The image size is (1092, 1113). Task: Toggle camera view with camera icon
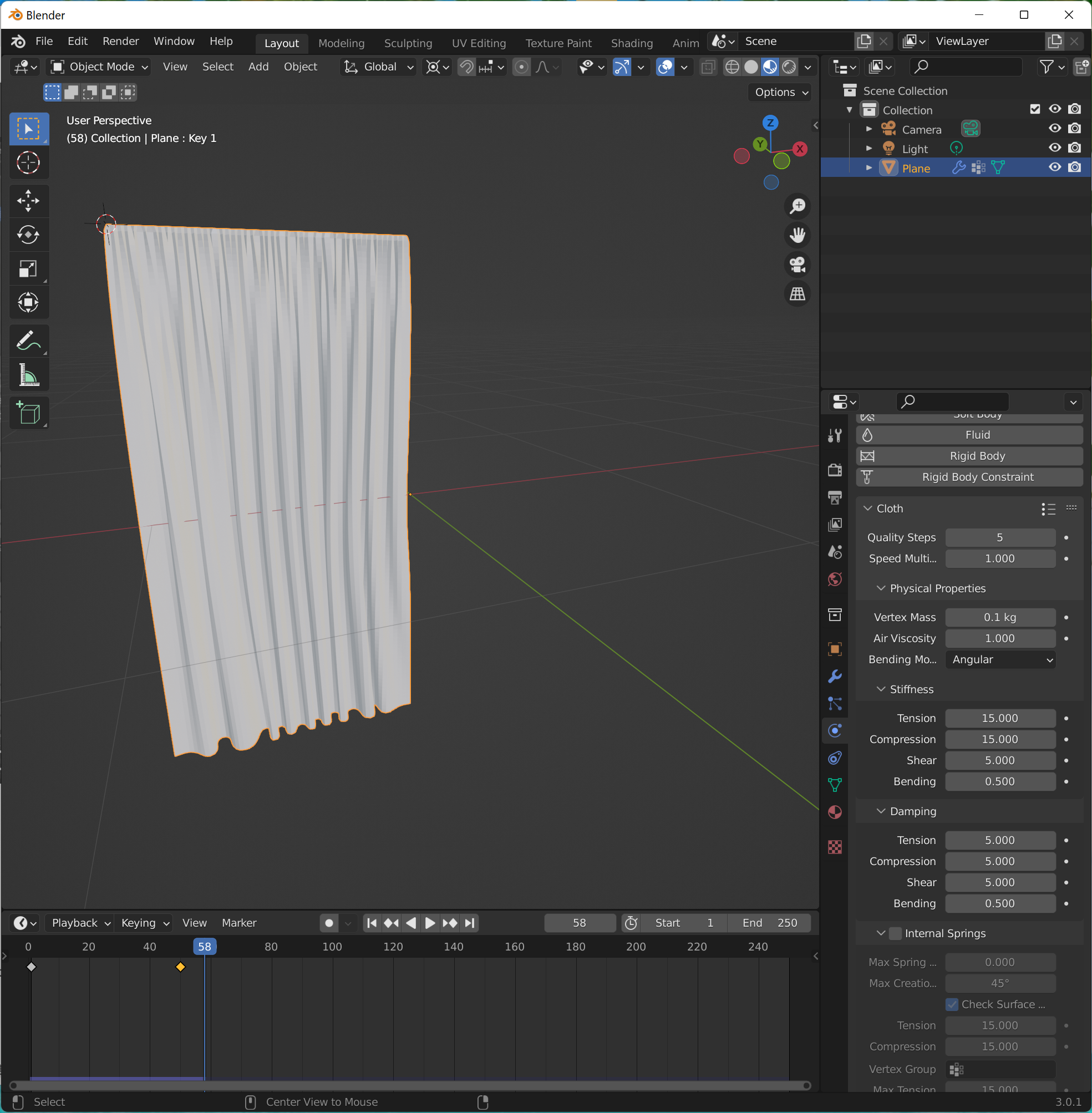797,265
